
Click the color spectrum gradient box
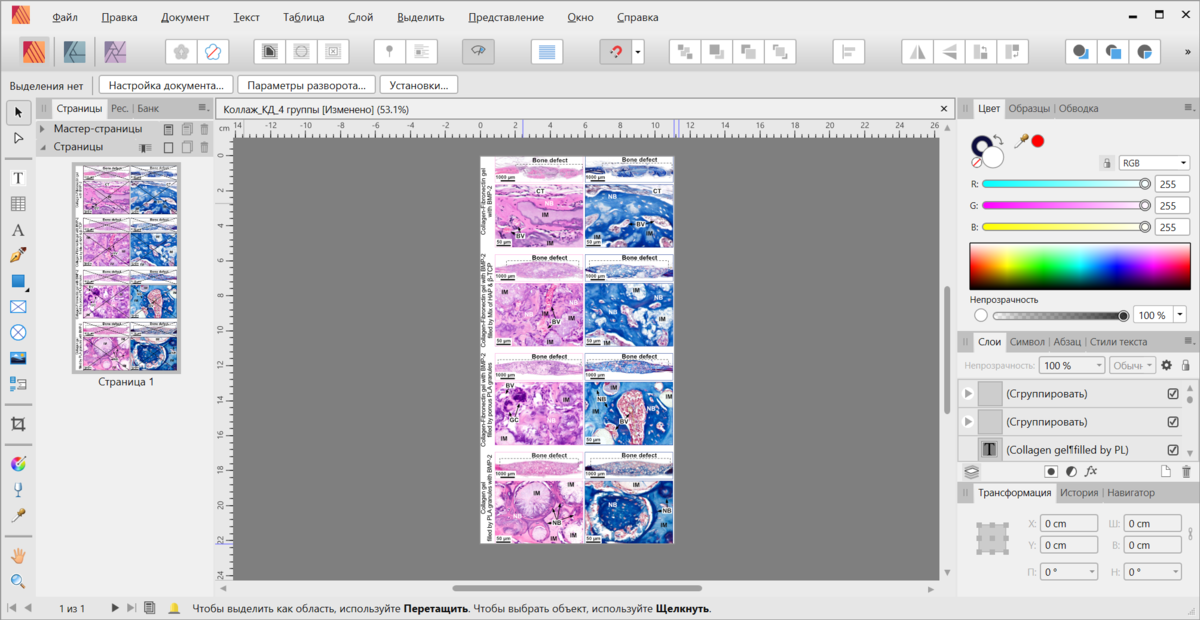(1079, 266)
